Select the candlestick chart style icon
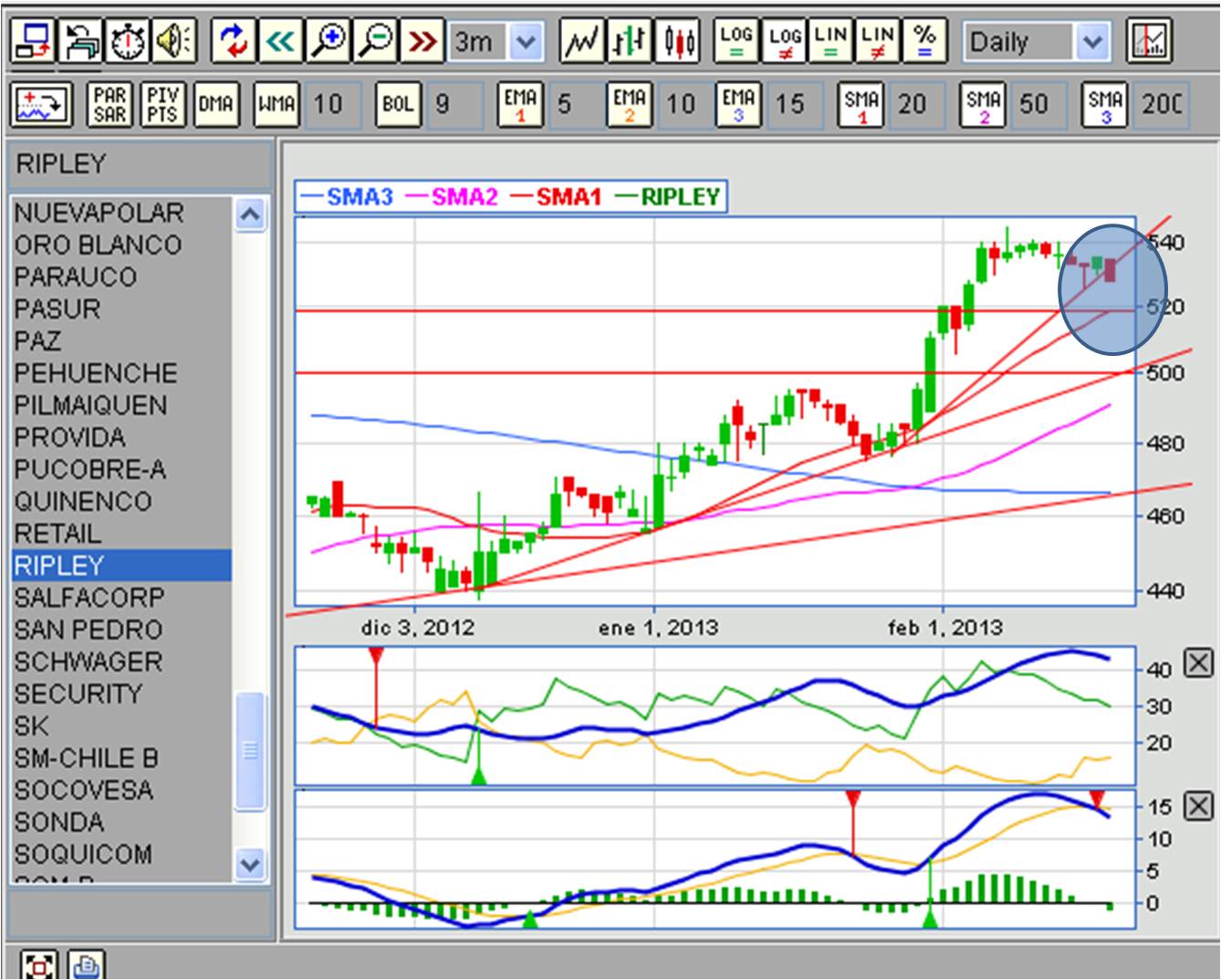 click(679, 41)
